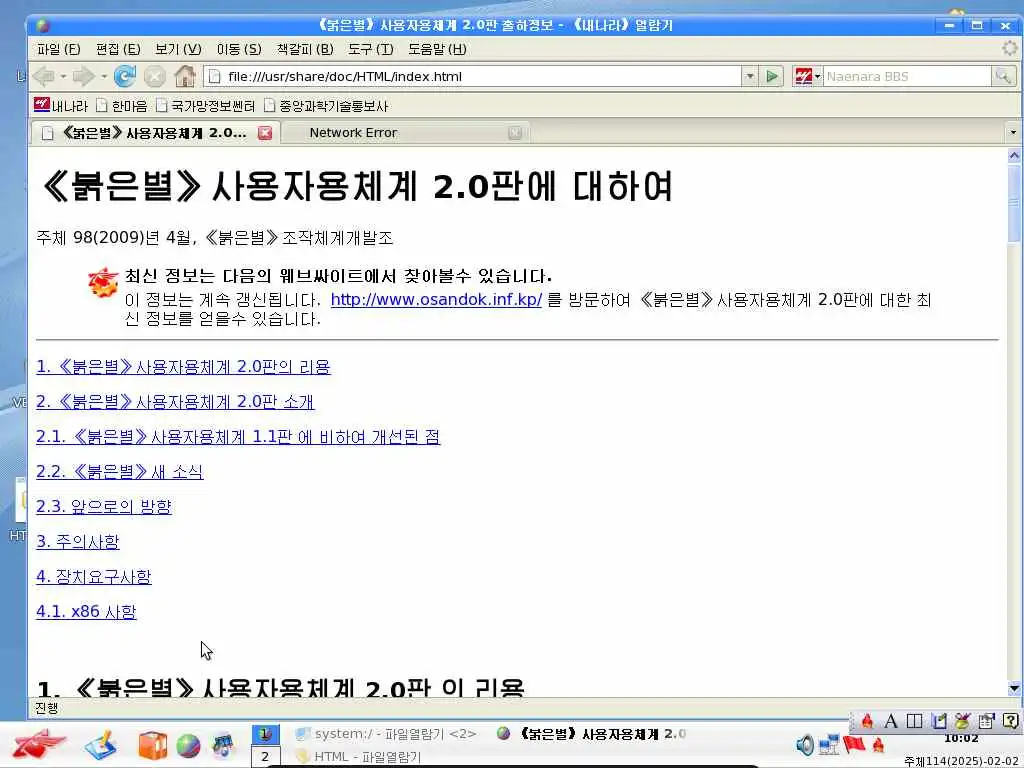Open link 2.1. 1.1판에 비하여 개선된 점
Image resolution: width=1024 pixels, height=768 pixels.
click(238, 436)
